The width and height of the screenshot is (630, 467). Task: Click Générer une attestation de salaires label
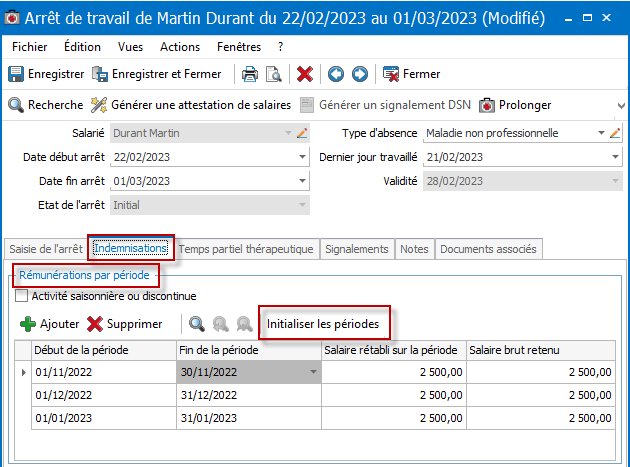pos(201,105)
